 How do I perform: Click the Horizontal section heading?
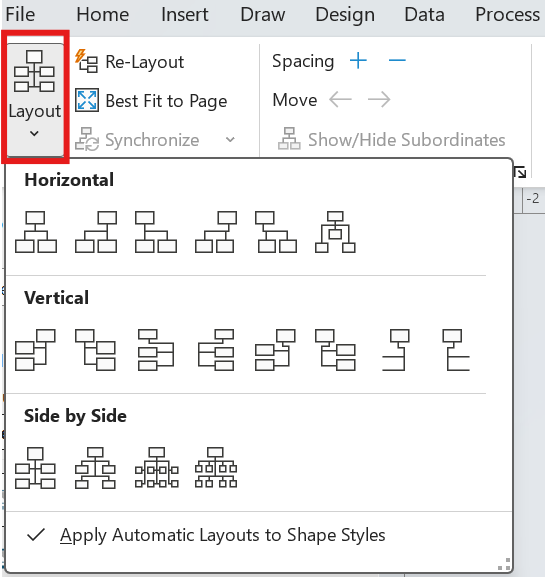click(x=69, y=180)
